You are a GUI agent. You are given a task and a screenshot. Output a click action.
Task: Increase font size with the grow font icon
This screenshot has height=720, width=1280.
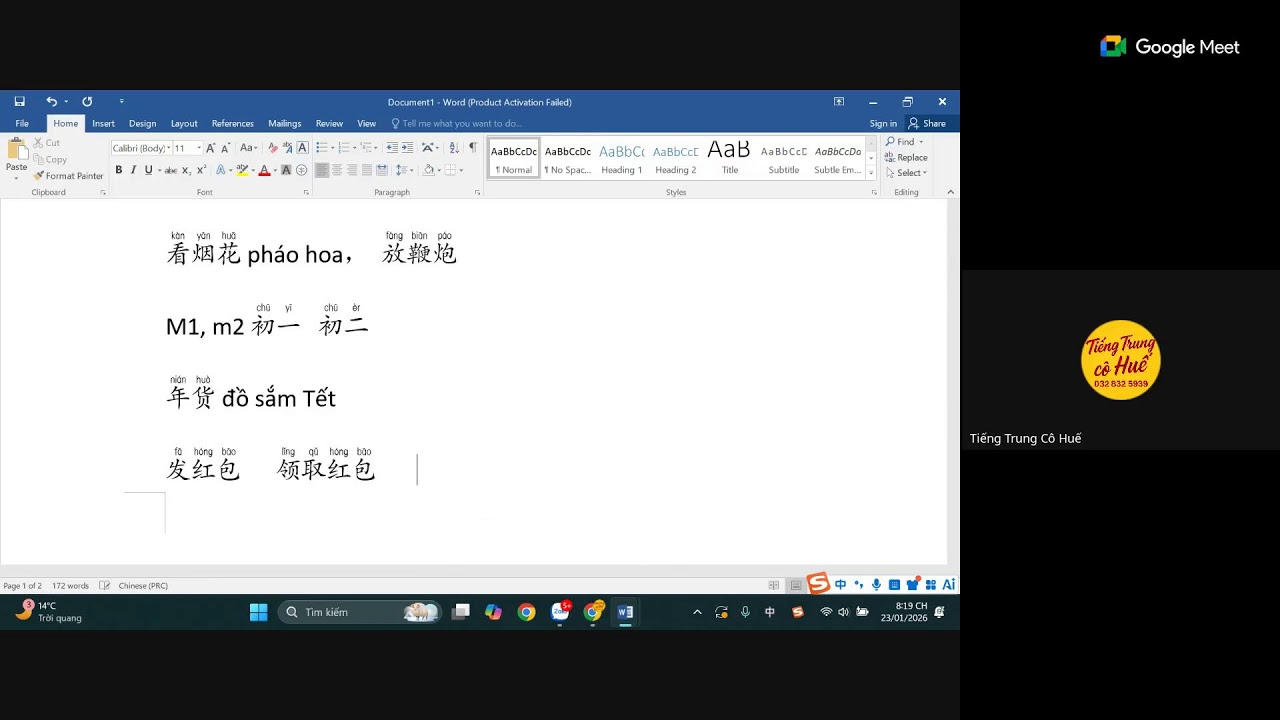(x=210, y=148)
